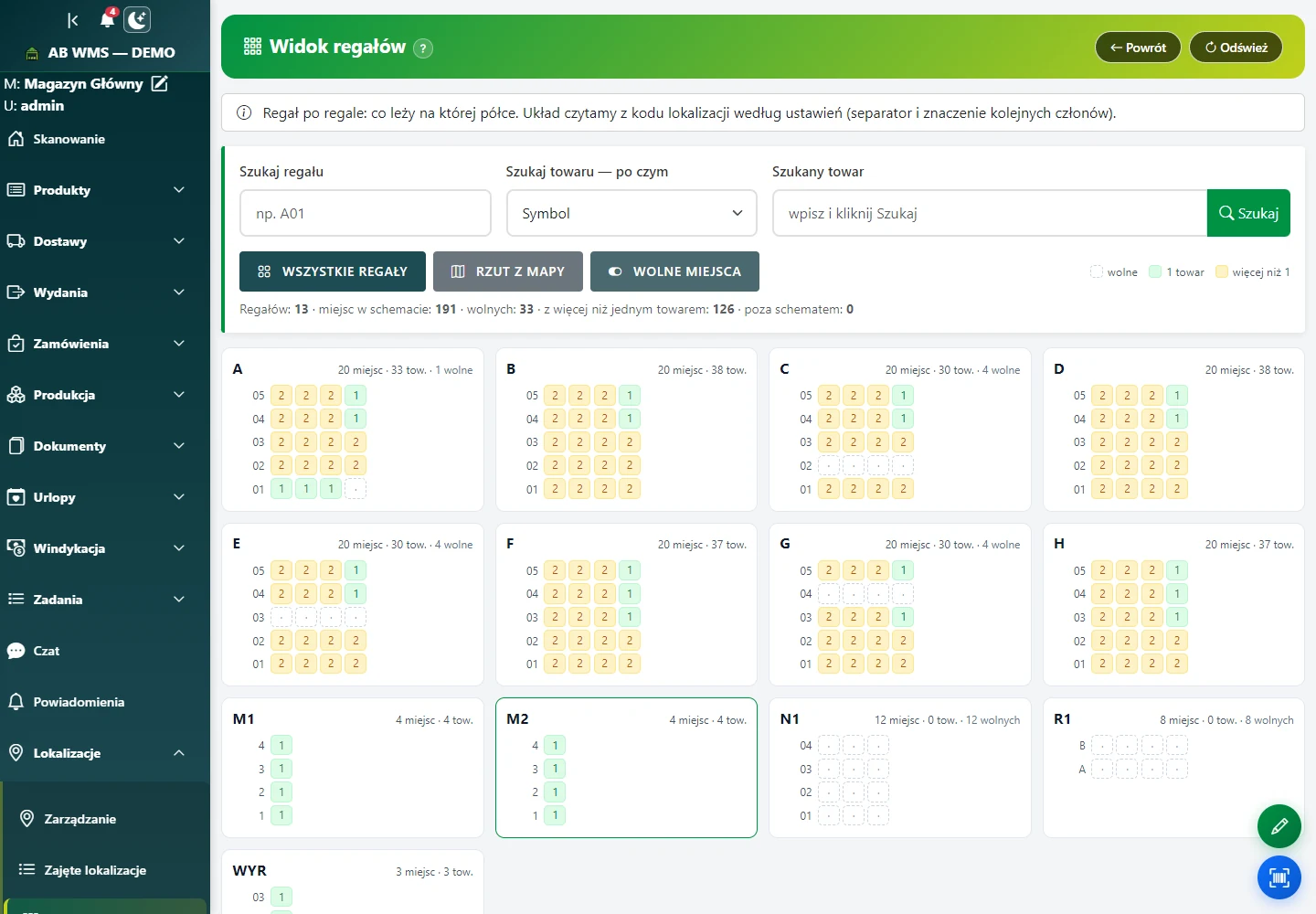Toggle dark mode moon icon
This screenshot has width=1316, height=914.
pyautogui.click(x=137, y=20)
